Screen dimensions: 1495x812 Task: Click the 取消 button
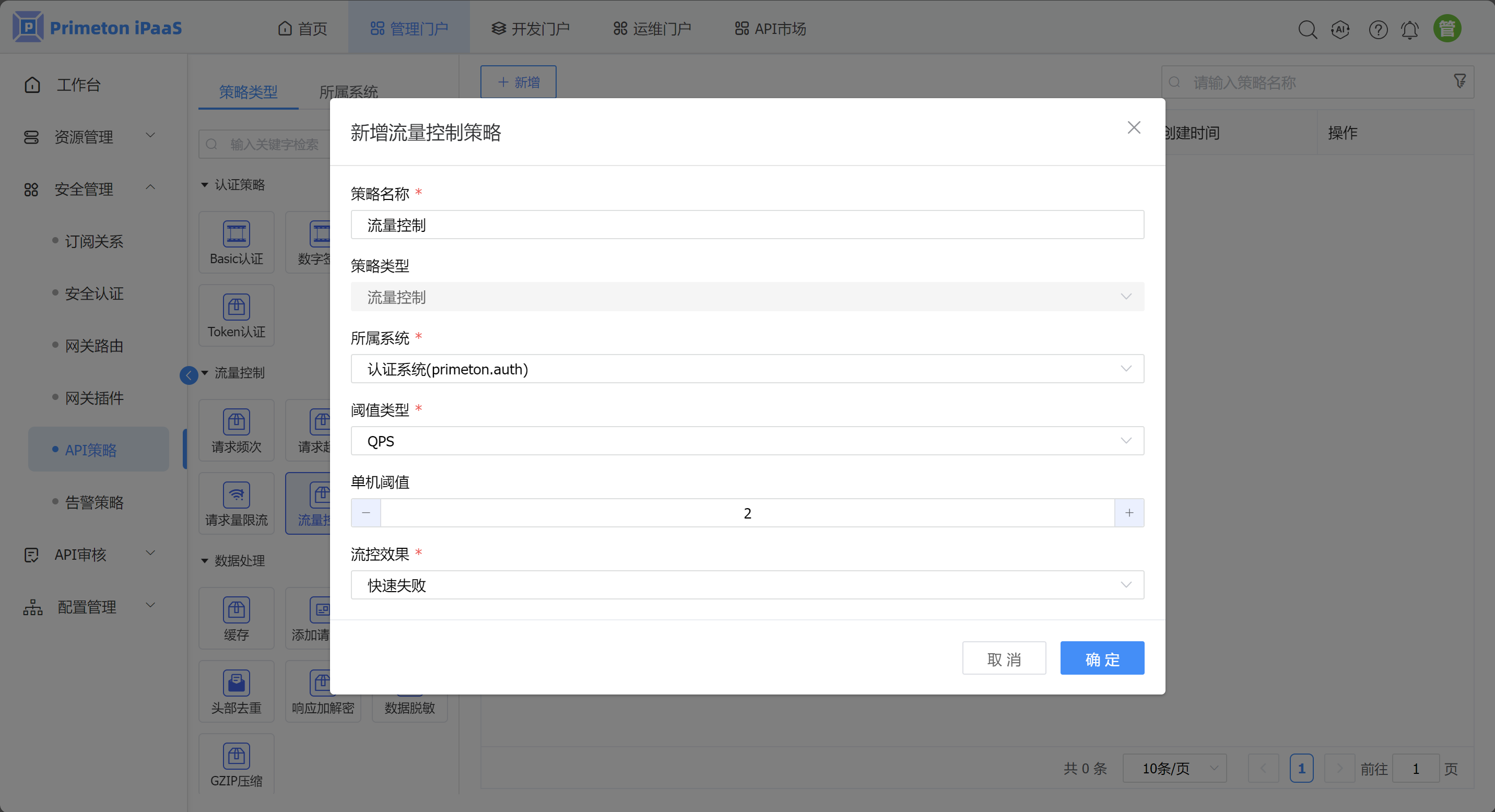pos(1004,658)
